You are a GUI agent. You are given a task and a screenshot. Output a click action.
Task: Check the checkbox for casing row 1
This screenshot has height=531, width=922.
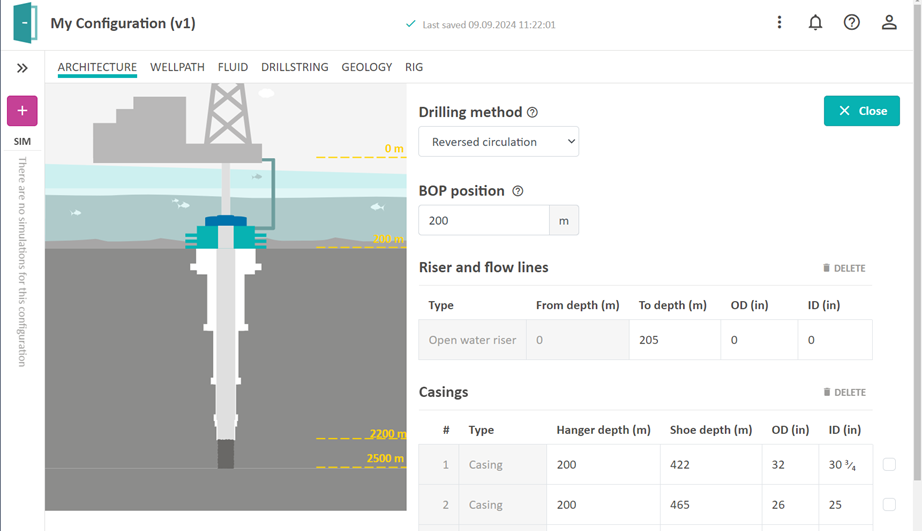[x=889, y=464]
